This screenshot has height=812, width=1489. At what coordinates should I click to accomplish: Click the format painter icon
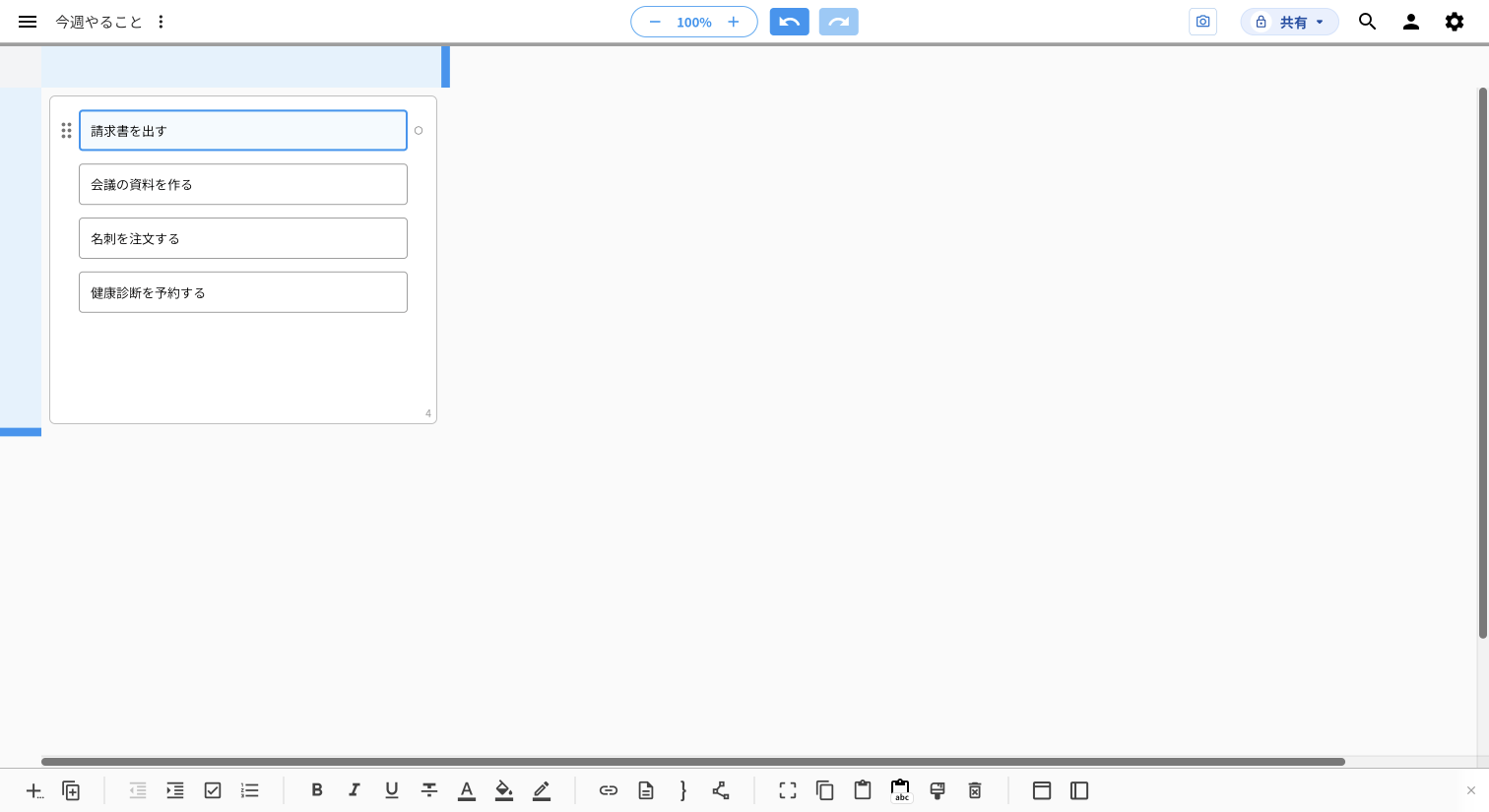coord(938,790)
